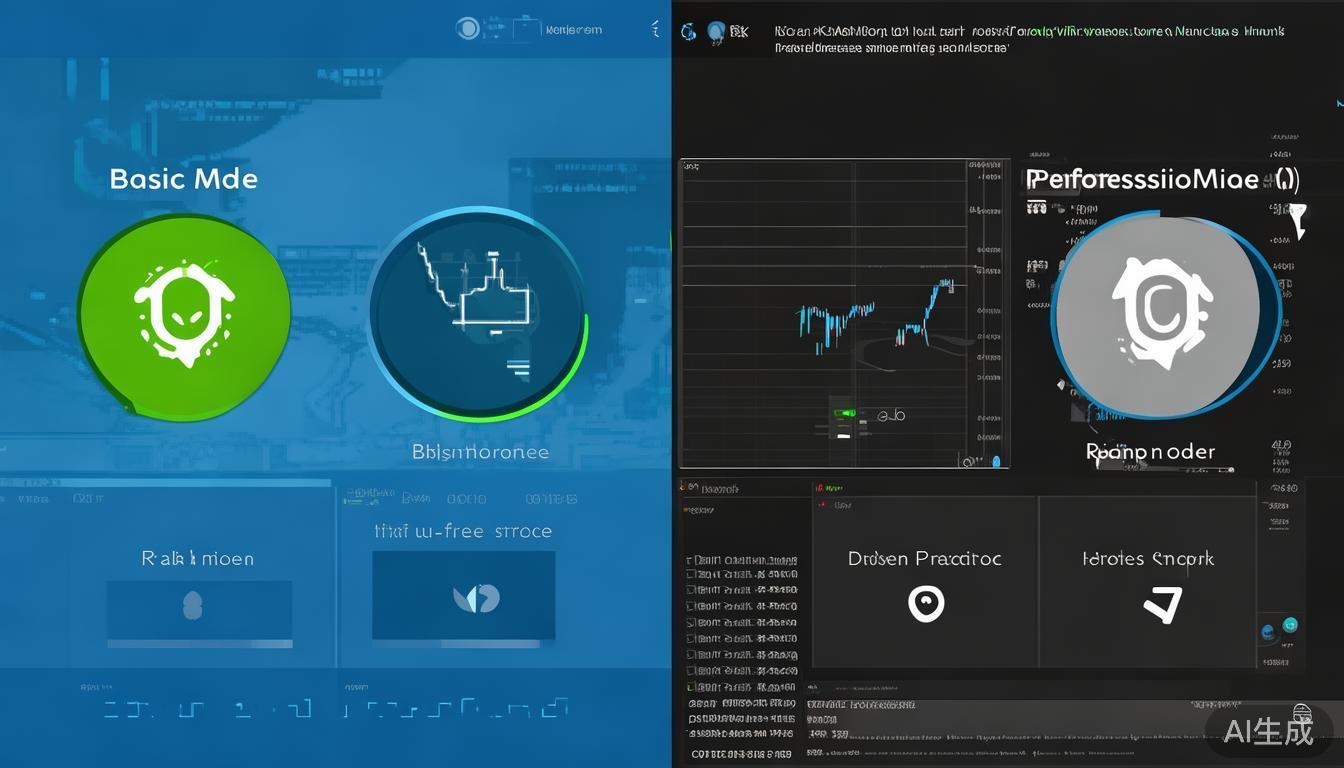
Task: Open the dark blue chart circle icon
Action: (x=477, y=314)
